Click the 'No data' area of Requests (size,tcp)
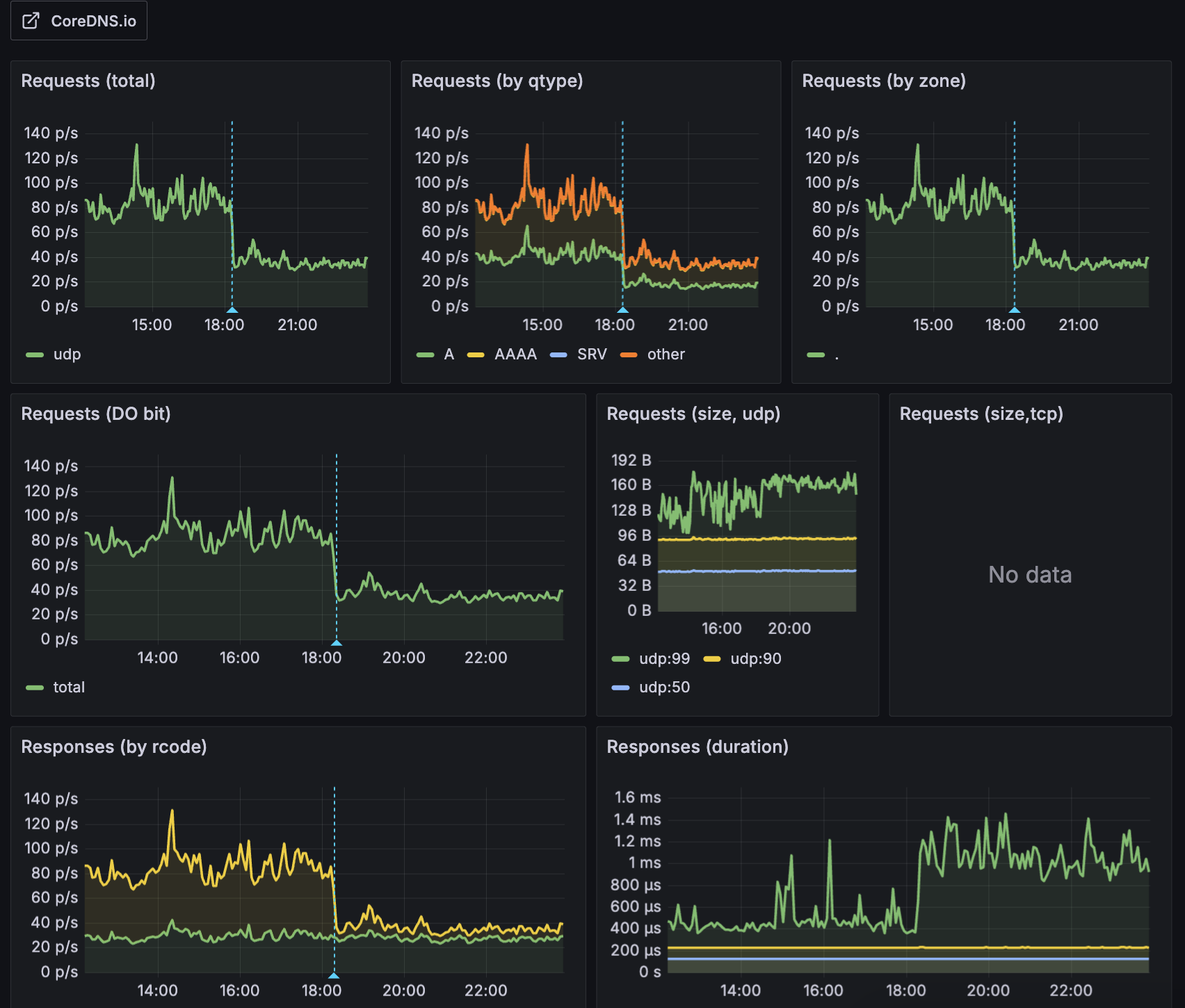The height and width of the screenshot is (1008, 1185). coord(1029,575)
